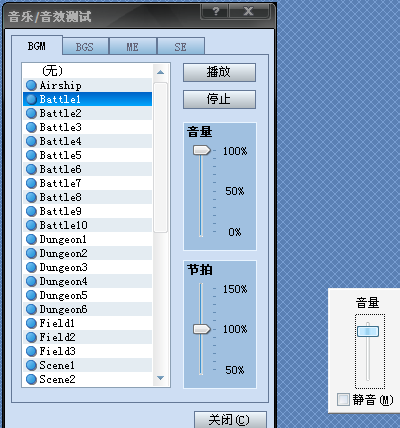Switch to the BGS tab
This screenshot has width=400, height=428.
pos(85,47)
